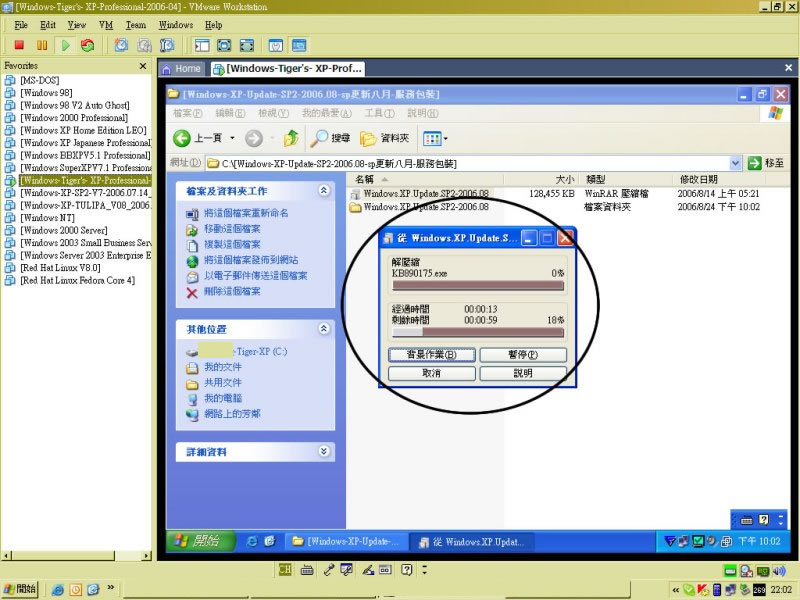Click the Revert to snapshot icon
The image size is (800, 600).
[x=144, y=45]
